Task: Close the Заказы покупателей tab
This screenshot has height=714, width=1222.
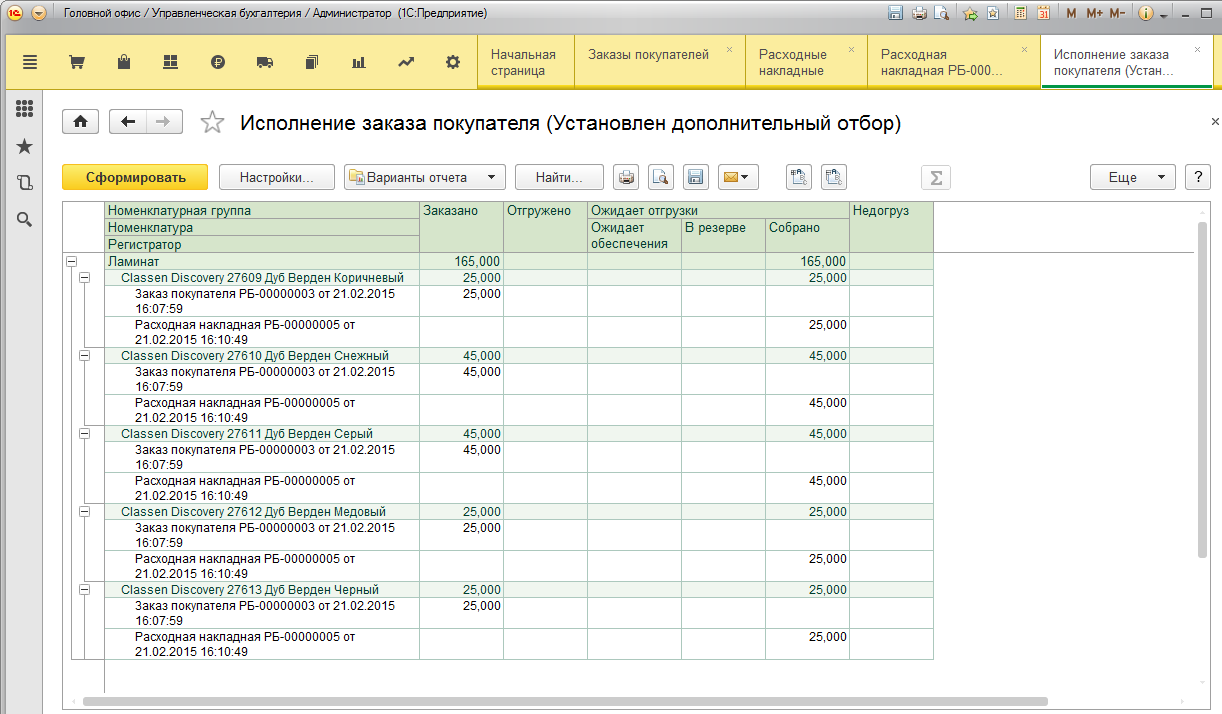Action: coord(729,49)
